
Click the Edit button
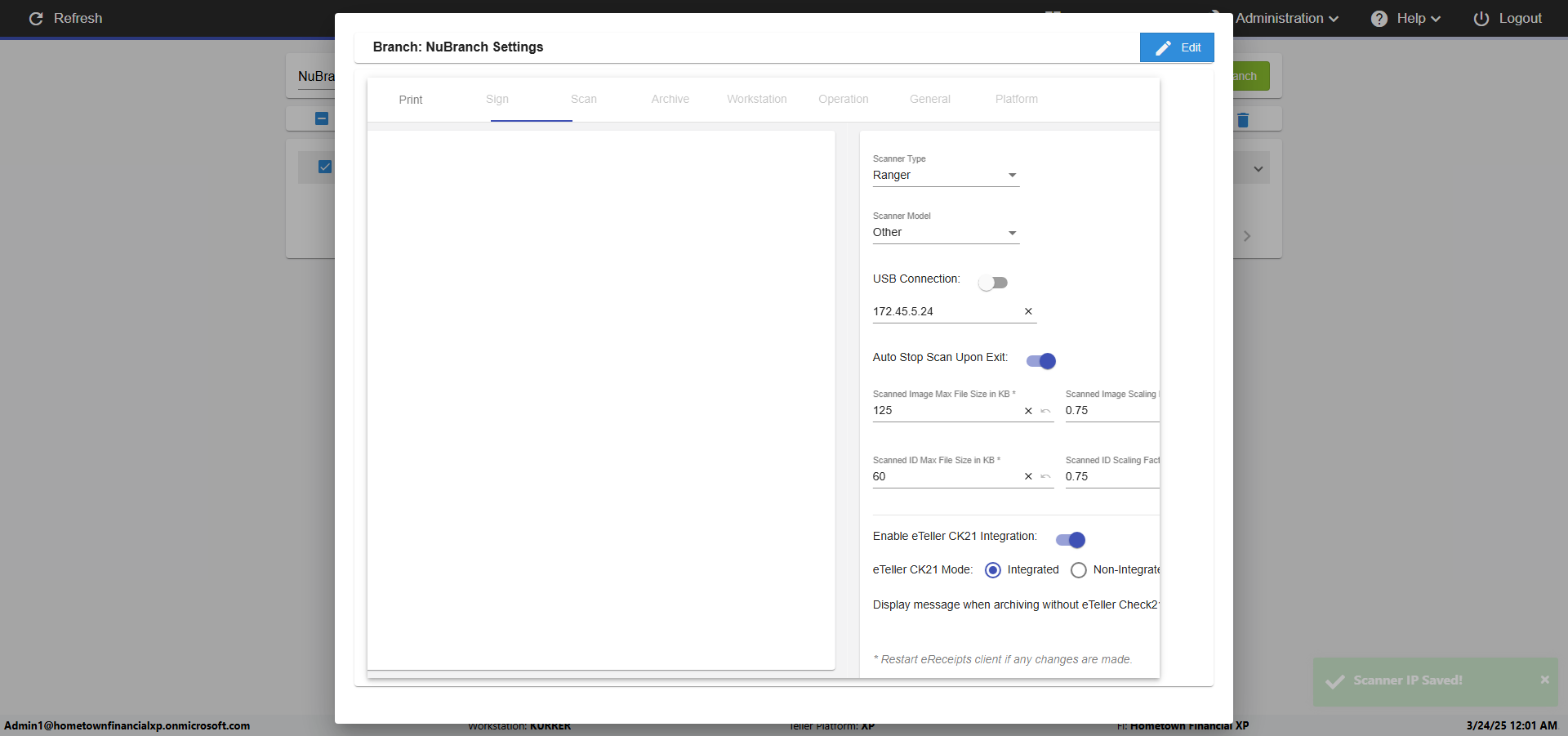[x=1177, y=47]
